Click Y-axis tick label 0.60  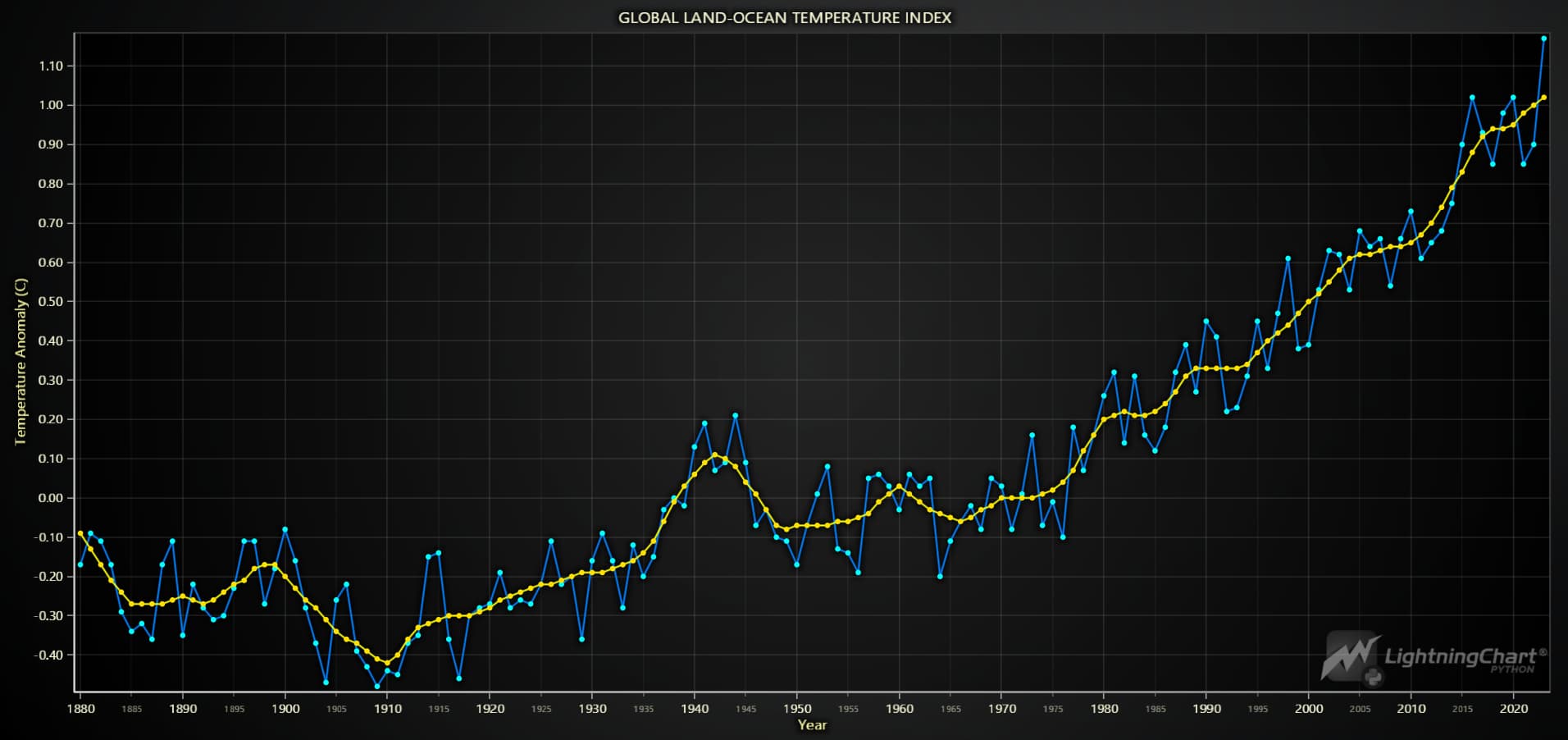click(x=51, y=263)
